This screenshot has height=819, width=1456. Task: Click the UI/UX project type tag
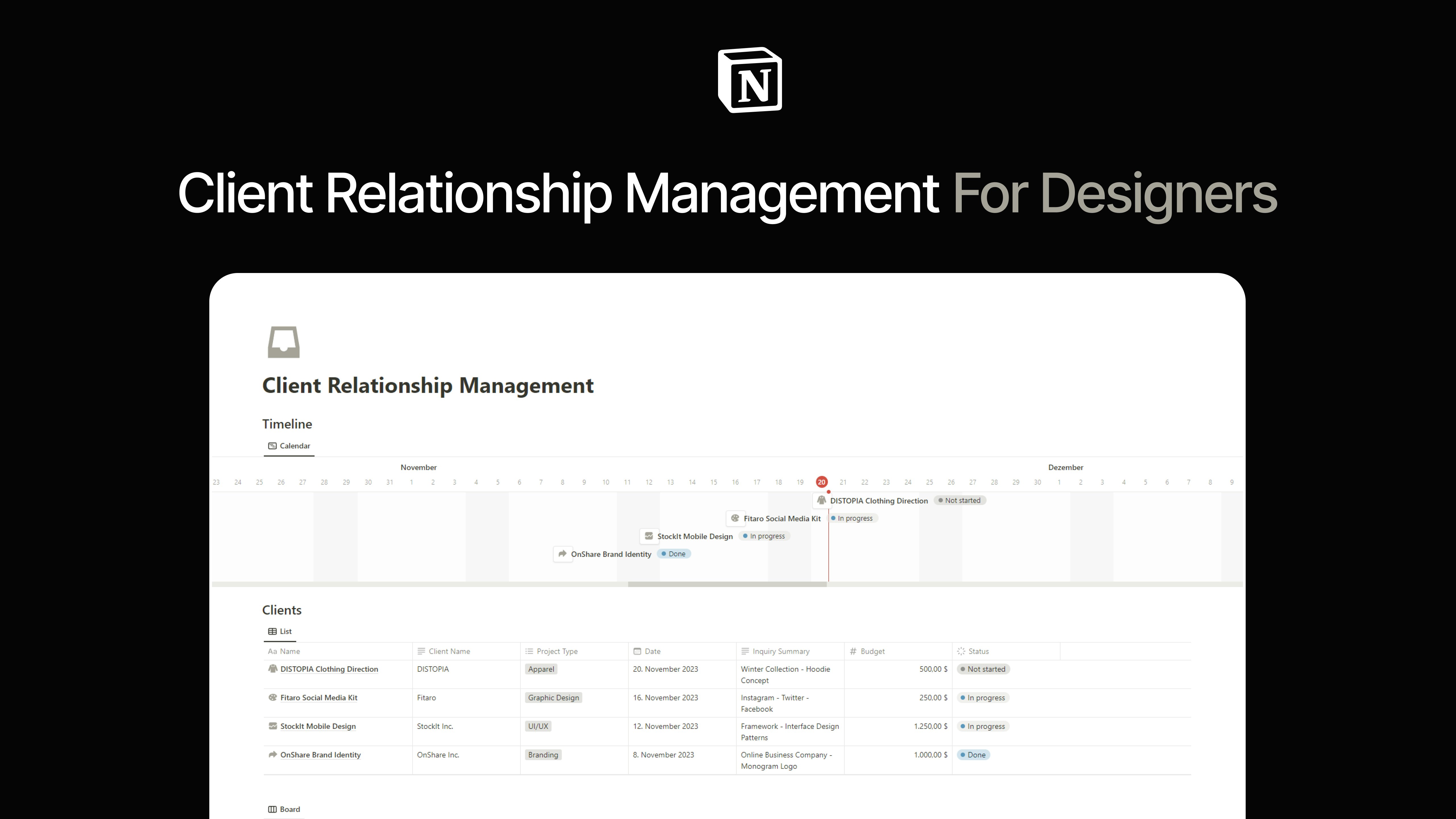tap(538, 726)
